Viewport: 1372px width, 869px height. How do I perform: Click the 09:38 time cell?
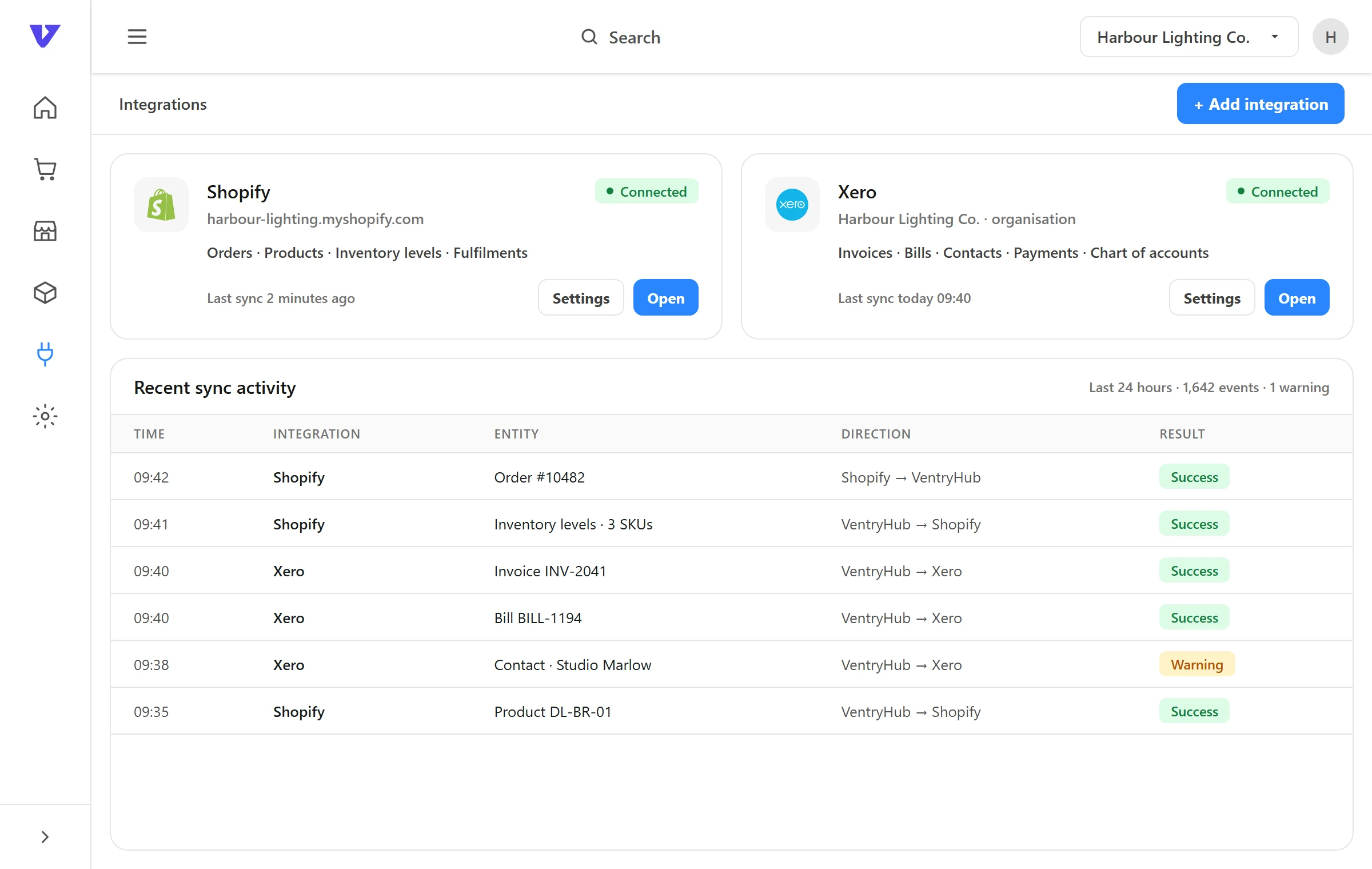tap(151, 665)
